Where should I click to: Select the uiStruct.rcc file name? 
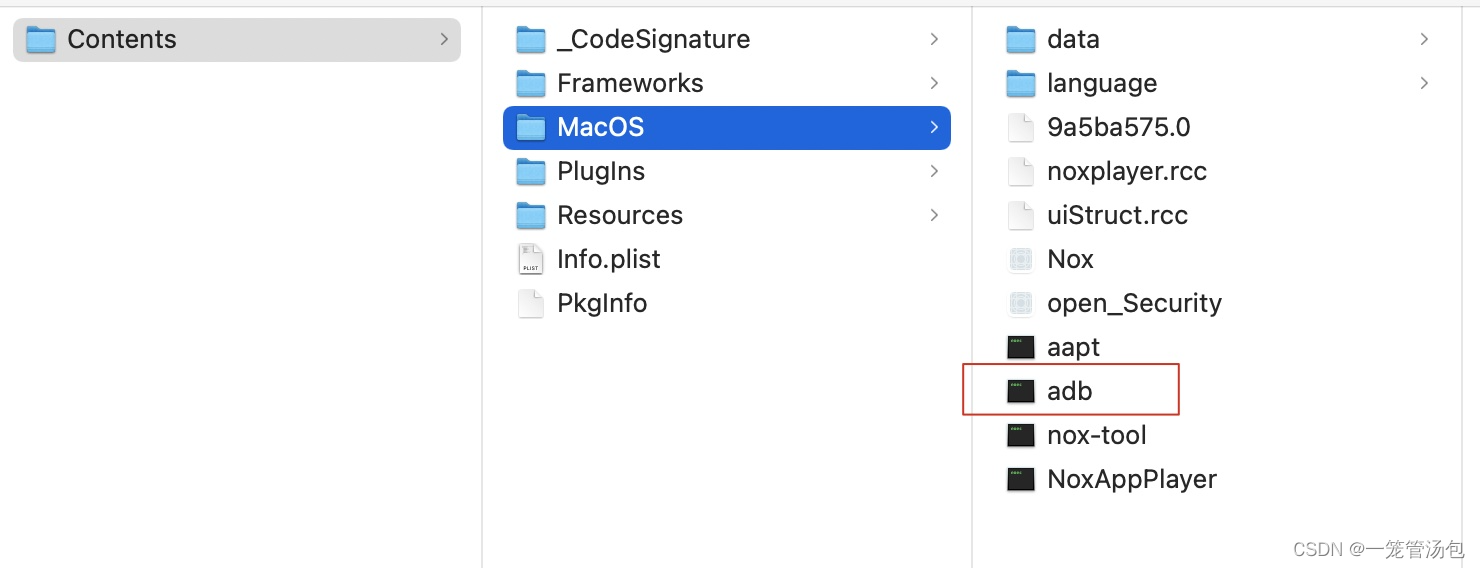pyautogui.click(x=1117, y=215)
